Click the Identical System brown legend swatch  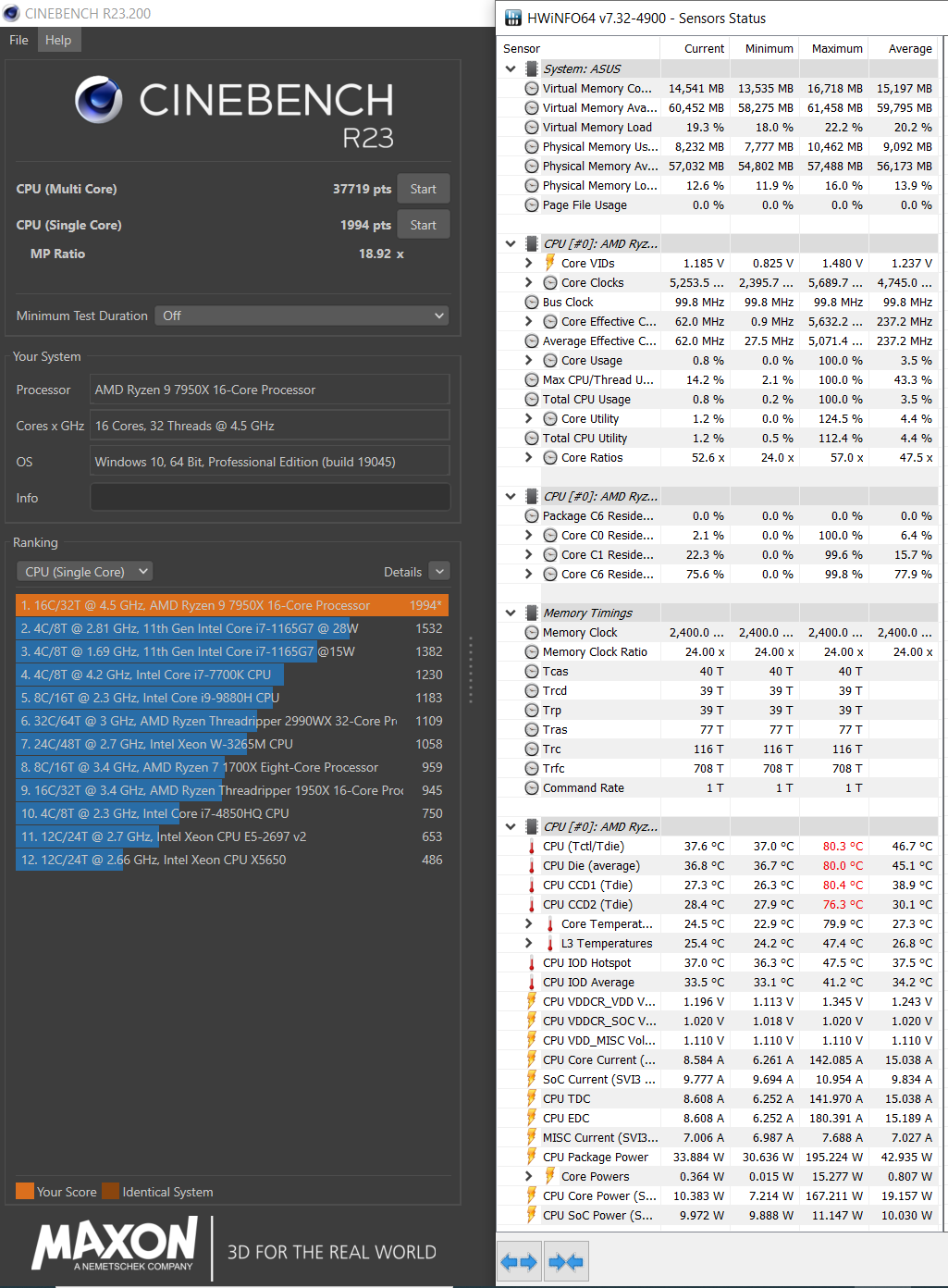click(x=110, y=1191)
